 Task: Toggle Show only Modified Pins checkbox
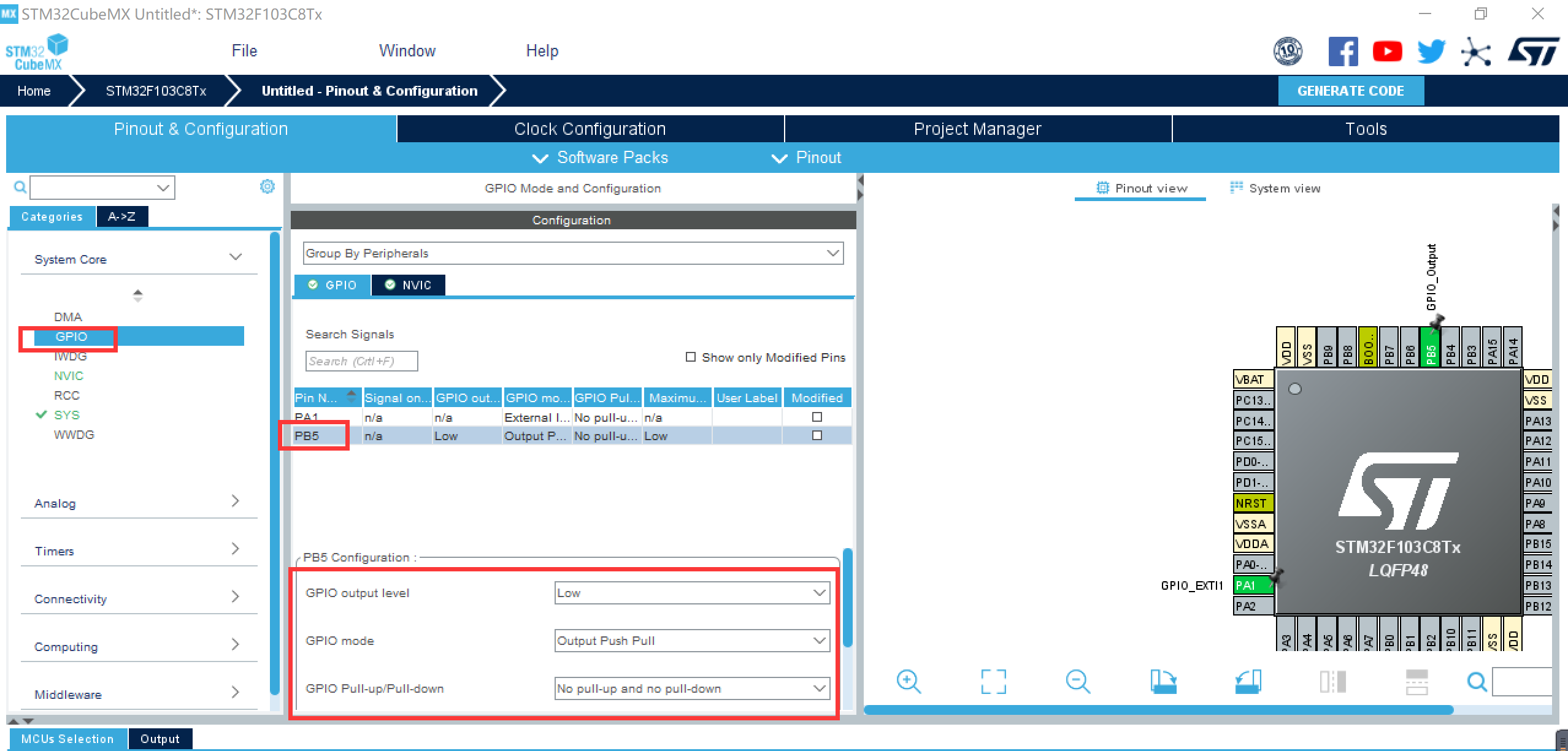pos(691,357)
